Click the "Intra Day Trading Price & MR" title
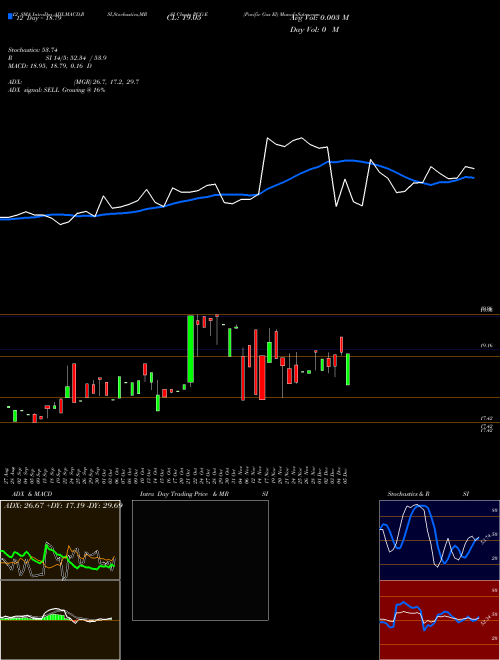Screen dimensions: 500x660 (x=184, y=494)
